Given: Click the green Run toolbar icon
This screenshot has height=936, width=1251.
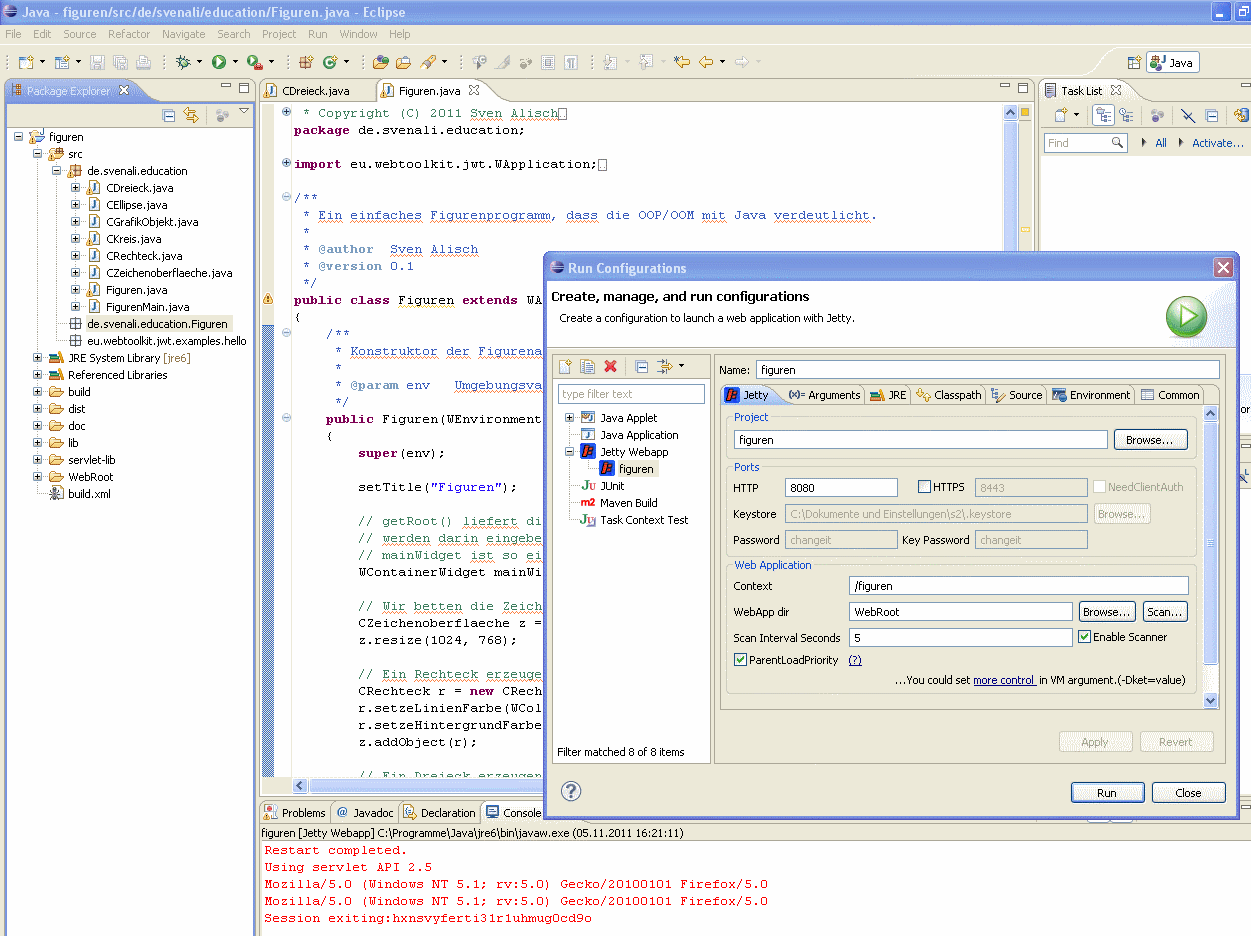Looking at the screenshot, I should click(x=218, y=62).
